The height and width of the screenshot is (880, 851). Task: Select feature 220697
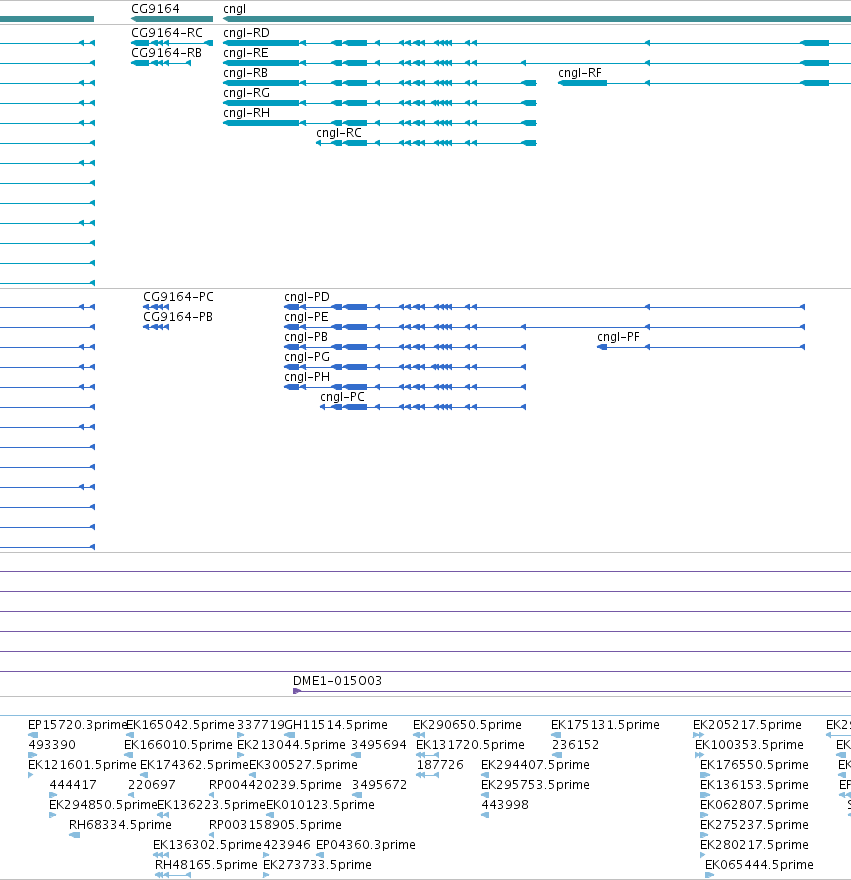coord(152,785)
